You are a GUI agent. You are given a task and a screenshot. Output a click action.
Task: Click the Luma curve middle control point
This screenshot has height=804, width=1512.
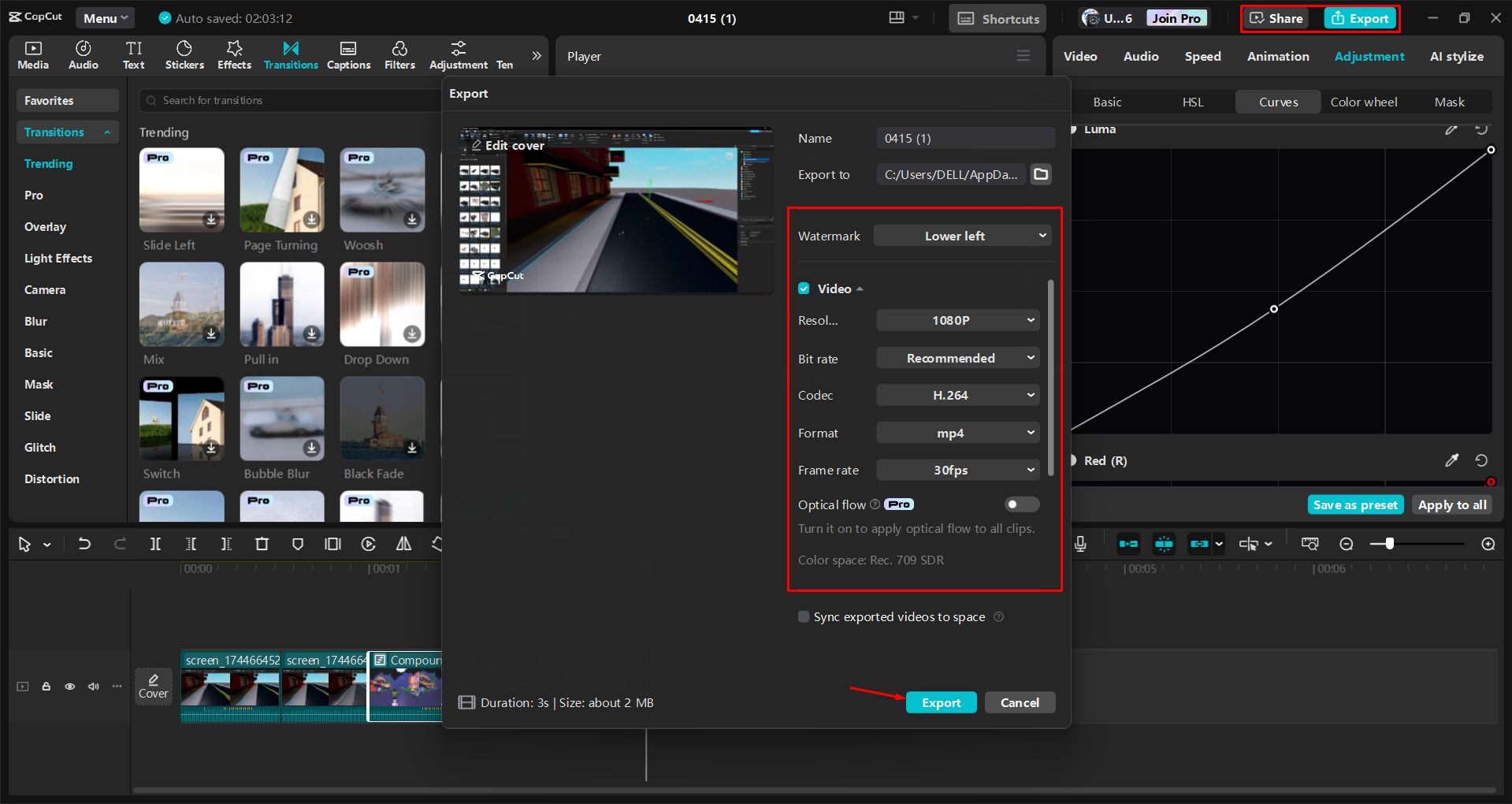[x=1273, y=309]
